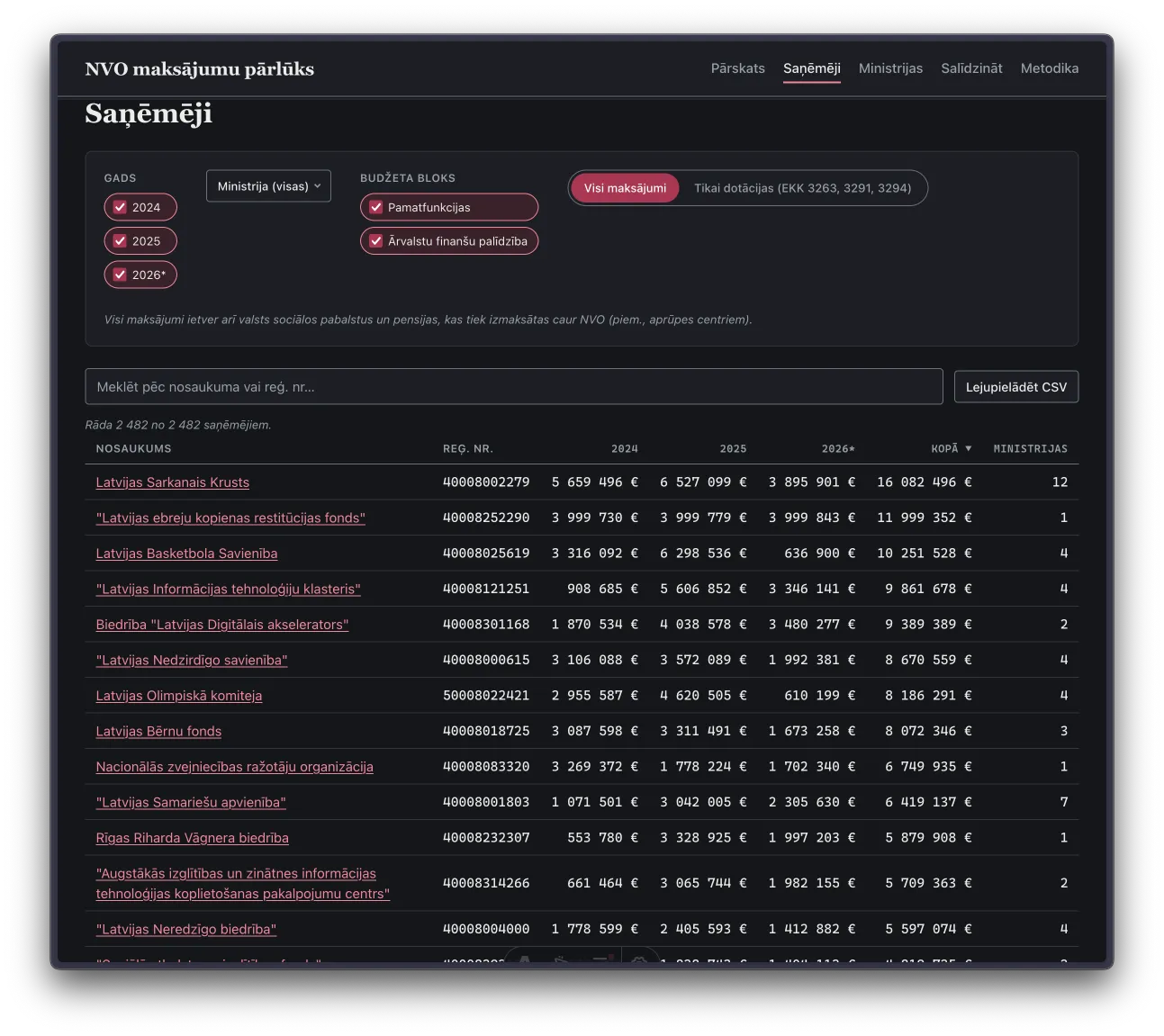Open the Latvijas Bērnu fonds link

pyautogui.click(x=158, y=731)
